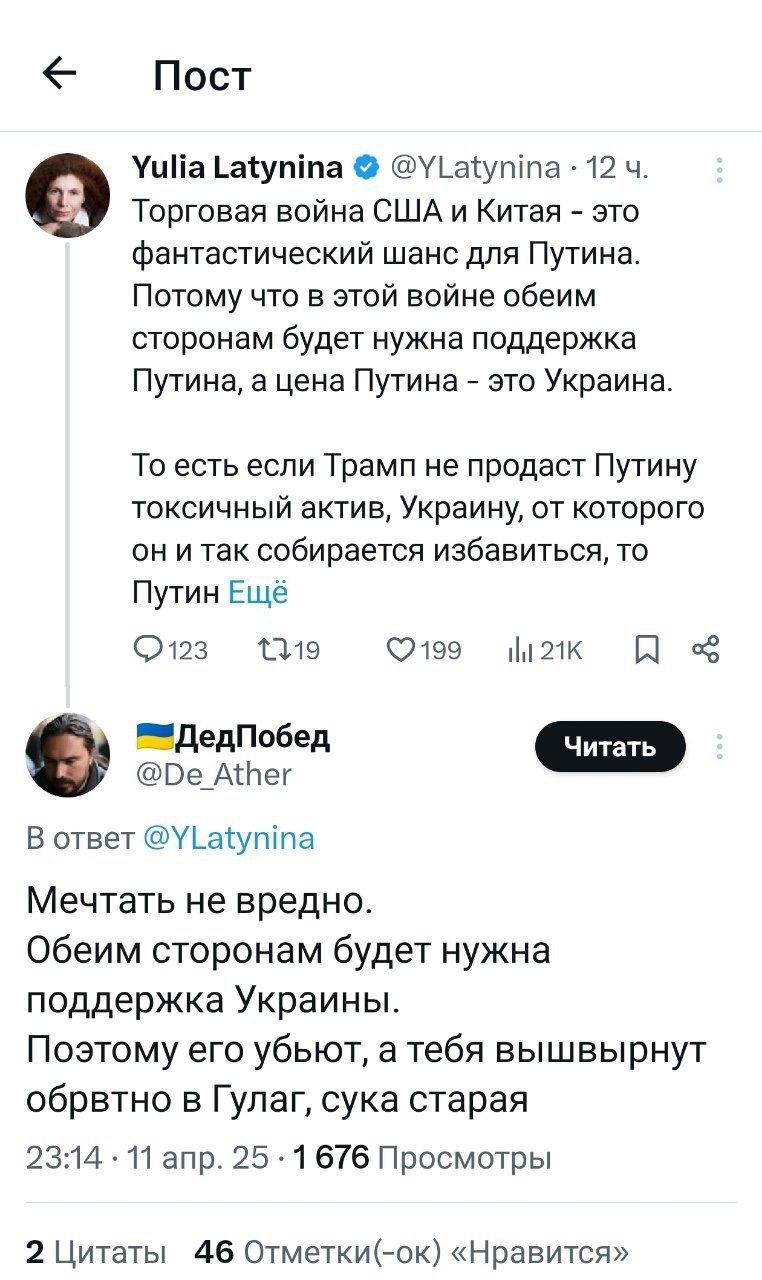
Task: View the 2 Цитаты quotes list
Action: (x=96, y=1251)
